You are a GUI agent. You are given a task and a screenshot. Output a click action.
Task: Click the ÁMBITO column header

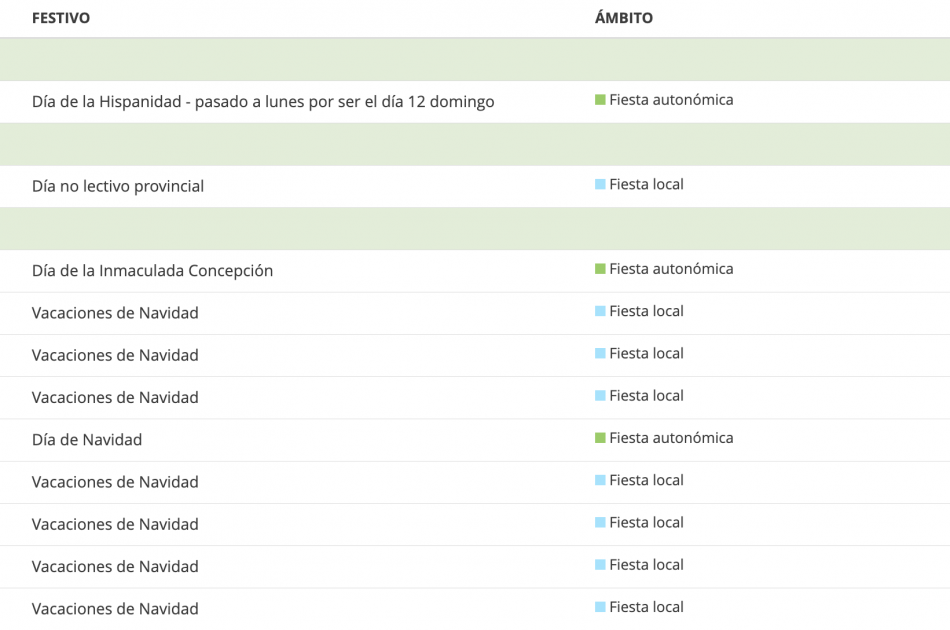623,18
